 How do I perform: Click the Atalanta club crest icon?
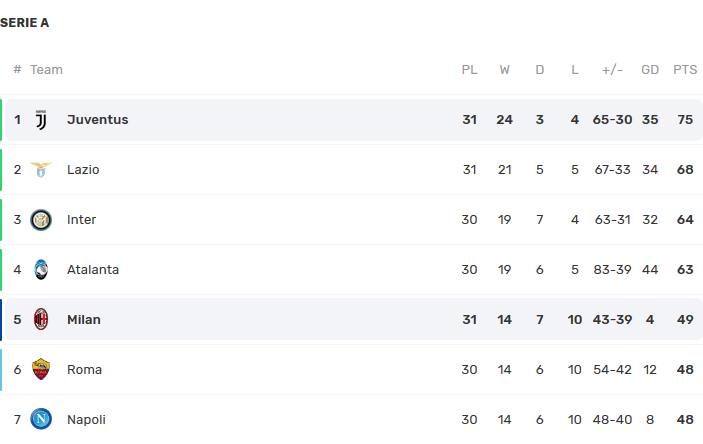click(41, 270)
